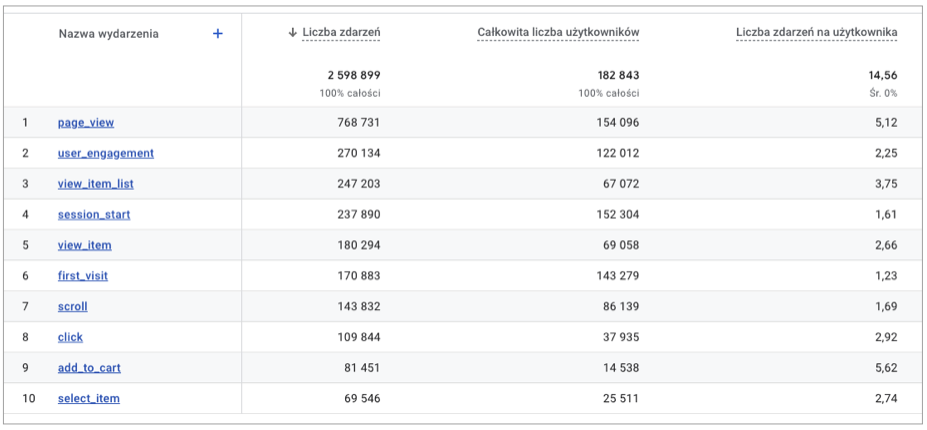Click the sort arrow beside Liczba zdarzeń
The image size is (927, 430).
(292, 34)
